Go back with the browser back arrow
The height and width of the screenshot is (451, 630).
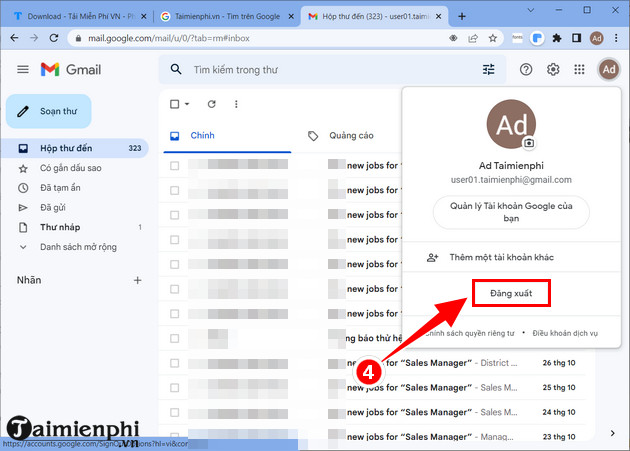click(x=14, y=38)
